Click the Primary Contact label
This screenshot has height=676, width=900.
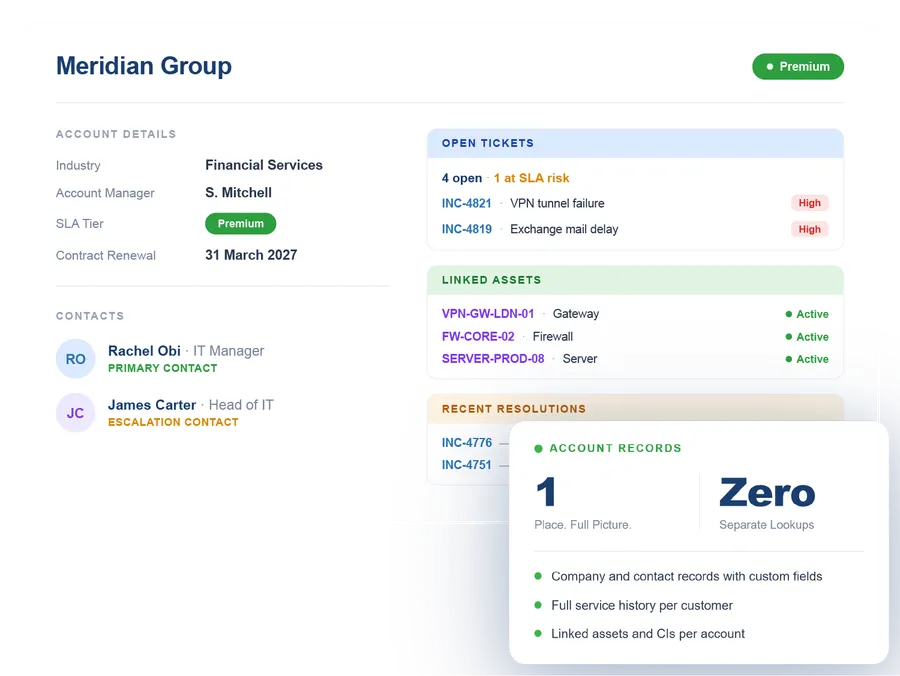pos(162,368)
